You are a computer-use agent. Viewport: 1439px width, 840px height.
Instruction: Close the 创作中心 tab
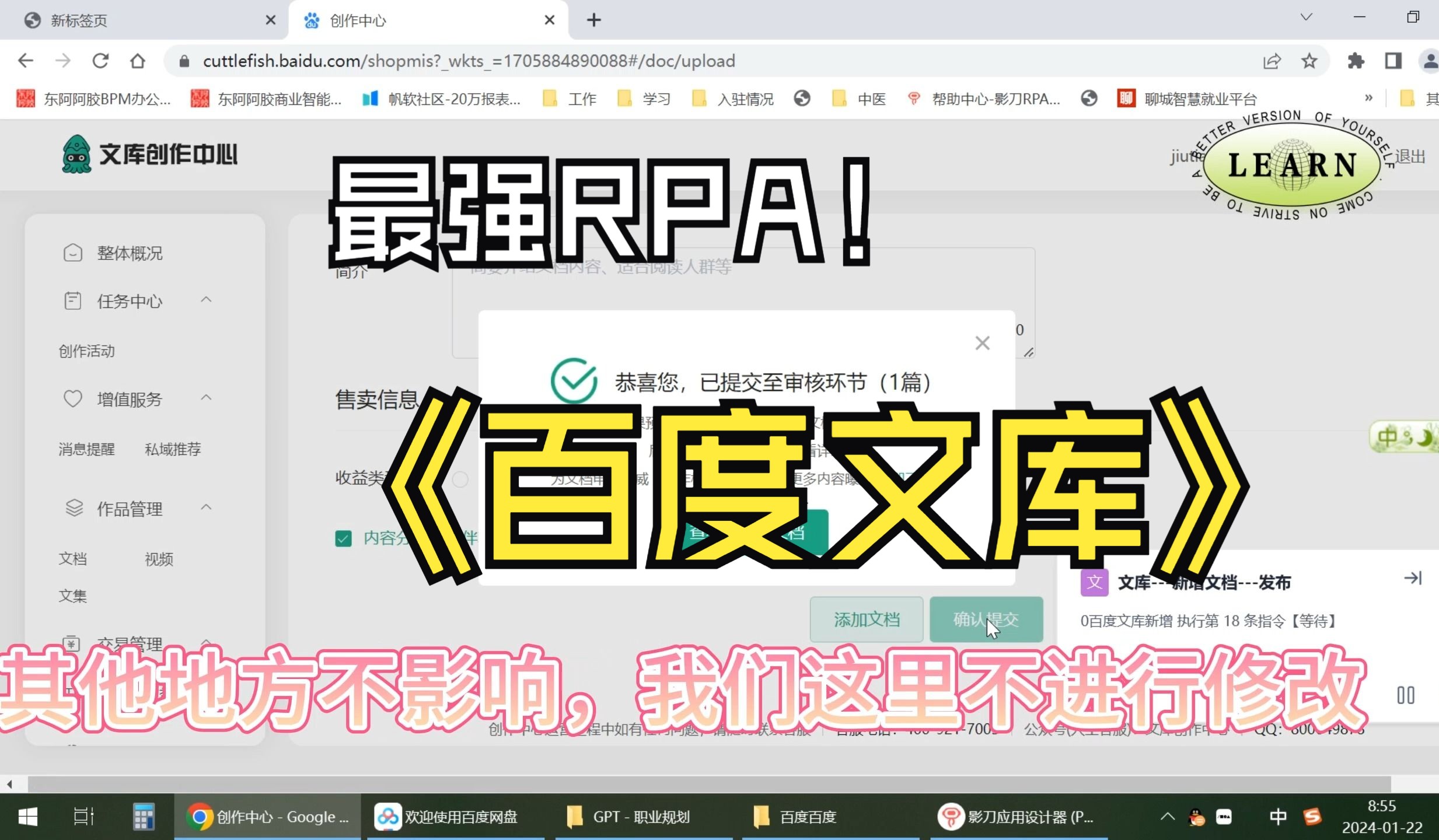549,20
